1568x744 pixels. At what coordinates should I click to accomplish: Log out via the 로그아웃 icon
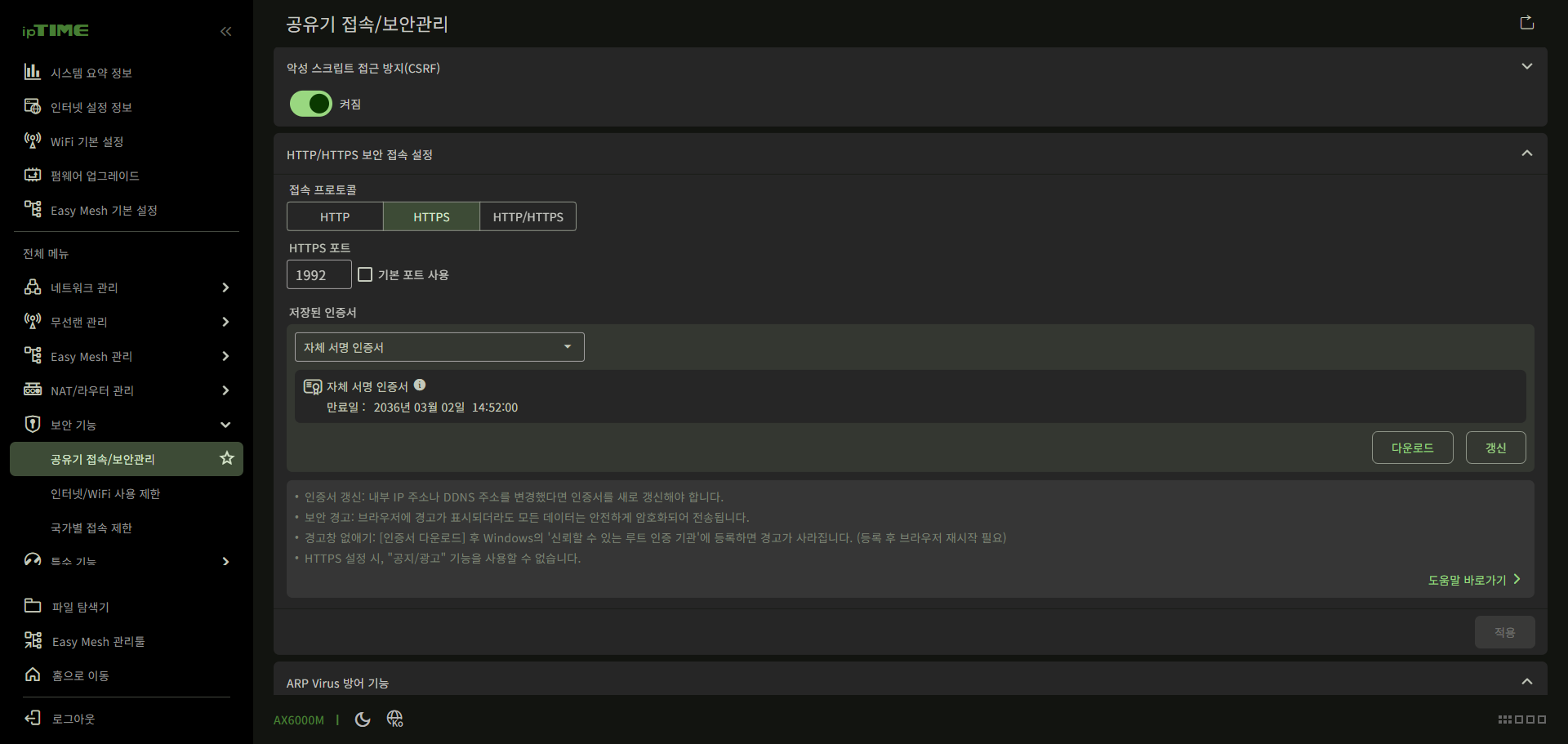tap(33, 718)
